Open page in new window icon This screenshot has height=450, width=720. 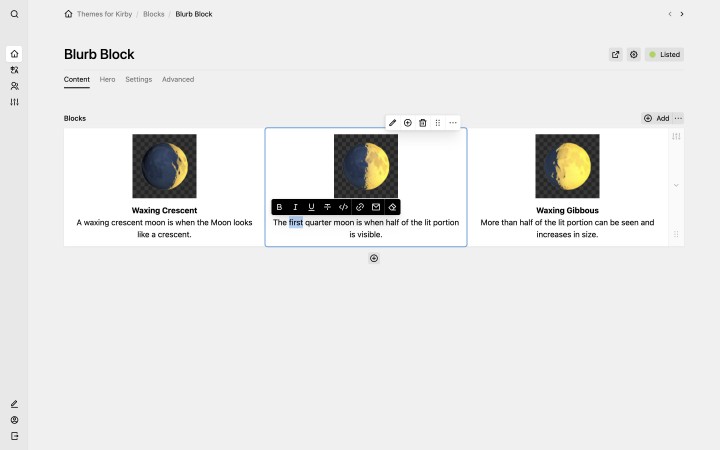[615, 54]
